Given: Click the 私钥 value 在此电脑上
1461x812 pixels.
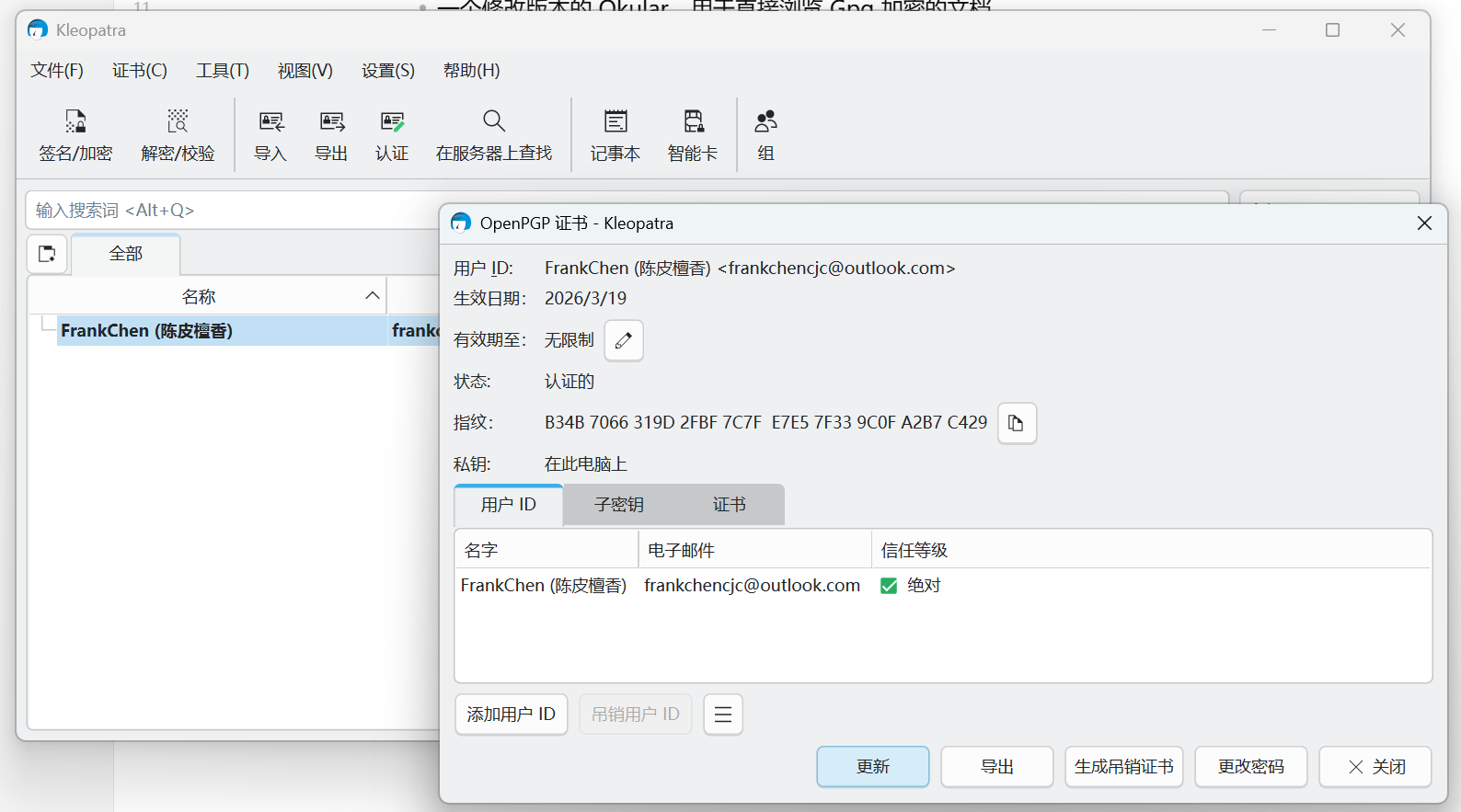Looking at the screenshot, I should click(x=586, y=464).
